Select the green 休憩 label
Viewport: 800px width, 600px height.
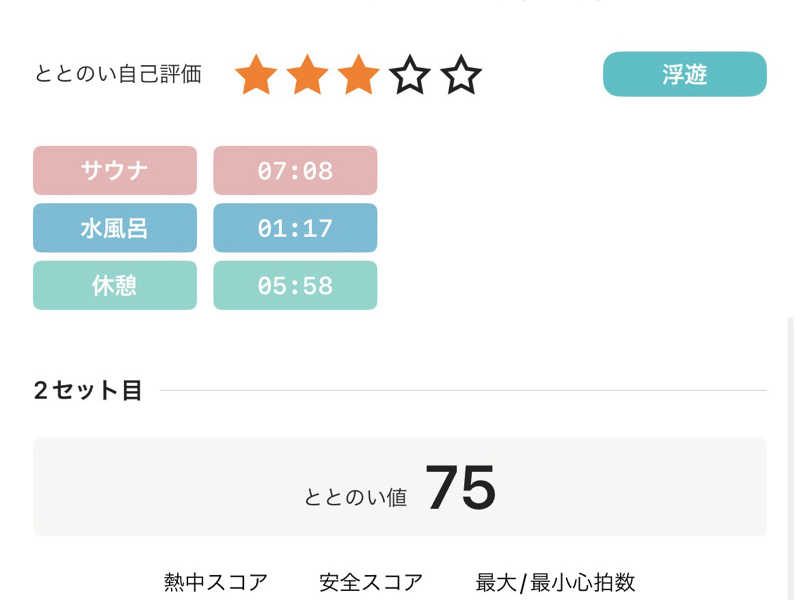point(115,285)
